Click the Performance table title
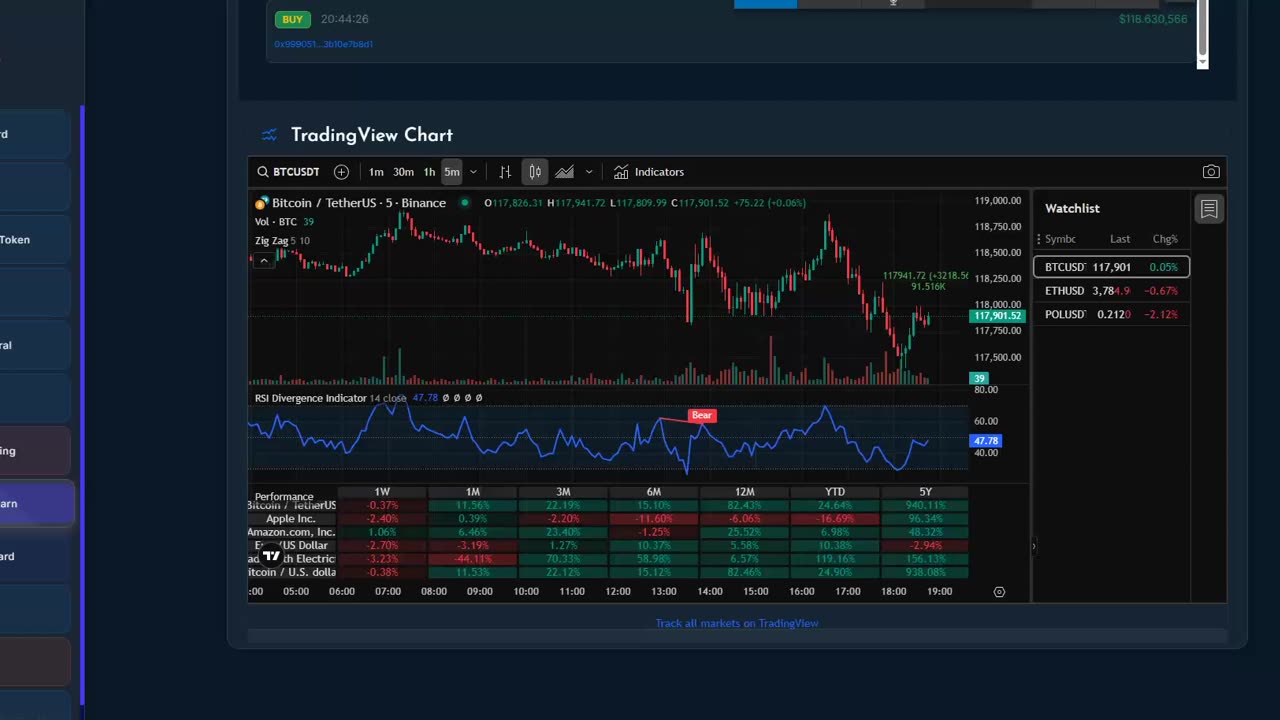 click(x=284, y=497)
